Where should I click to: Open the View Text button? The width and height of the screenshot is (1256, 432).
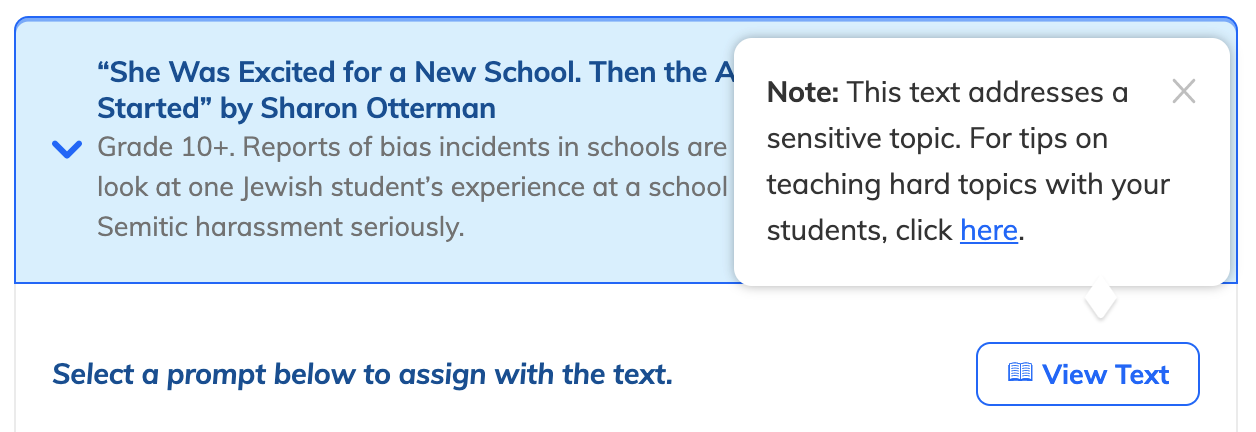(x=1088, y=374)
